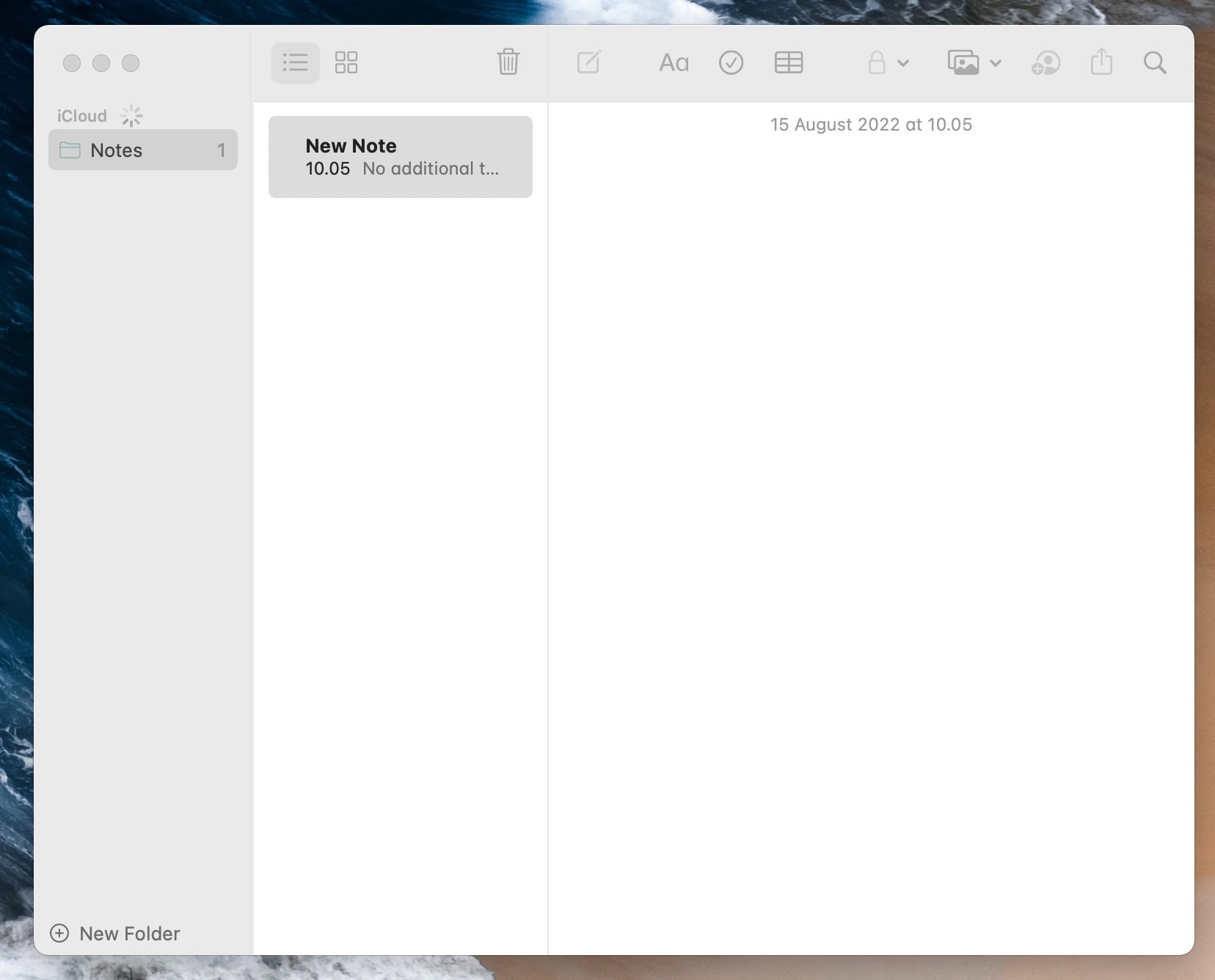Click the note's date heading
This screenshot has height=980, width=1215.
870,124
